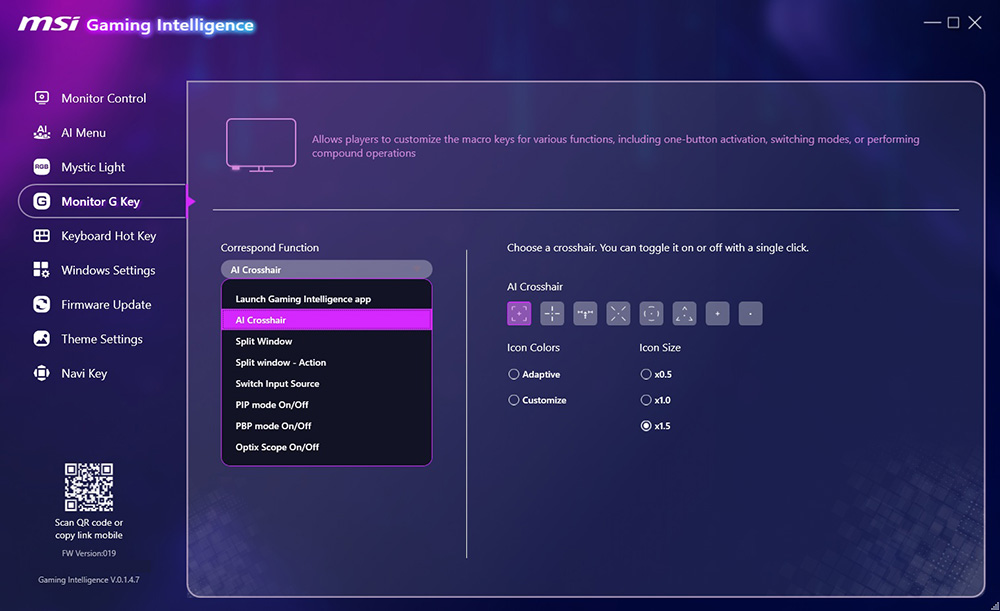The height and width of the screenshot is (611, 1000).
Task: Select the first bracketed AI crosshair icon
Action: [518, 313]
